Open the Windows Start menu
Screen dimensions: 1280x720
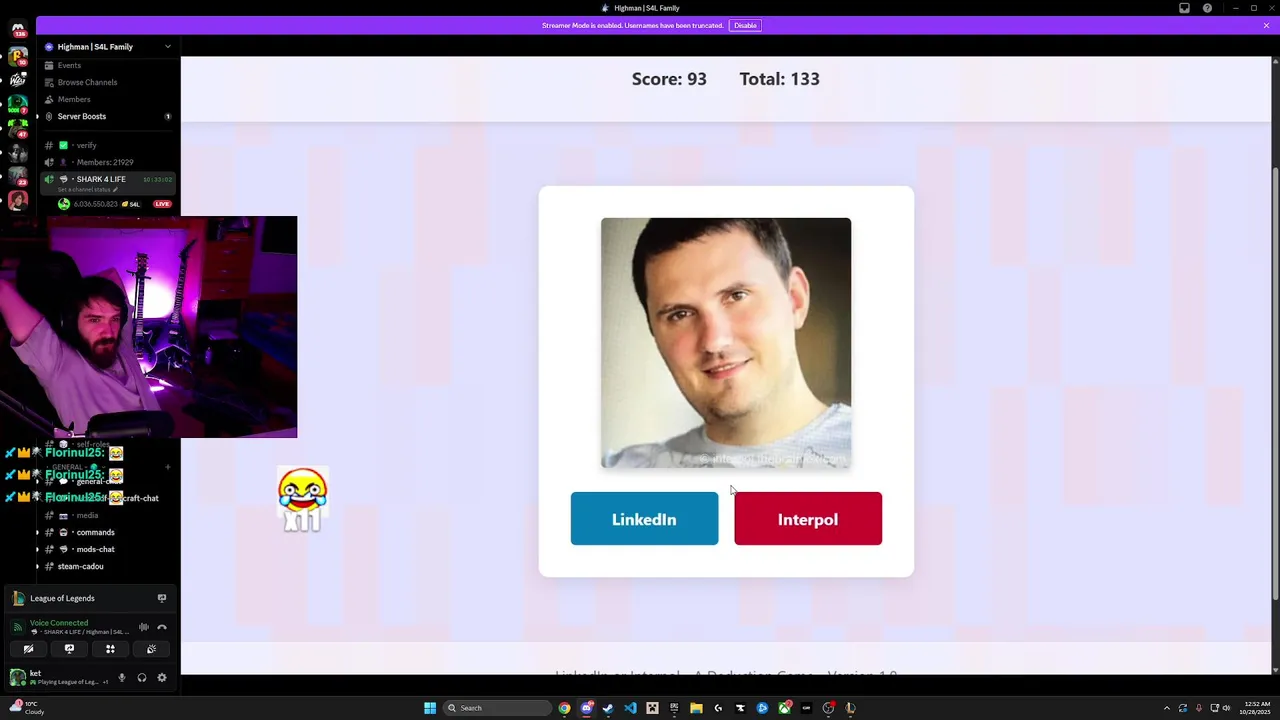tap(430, 708)
